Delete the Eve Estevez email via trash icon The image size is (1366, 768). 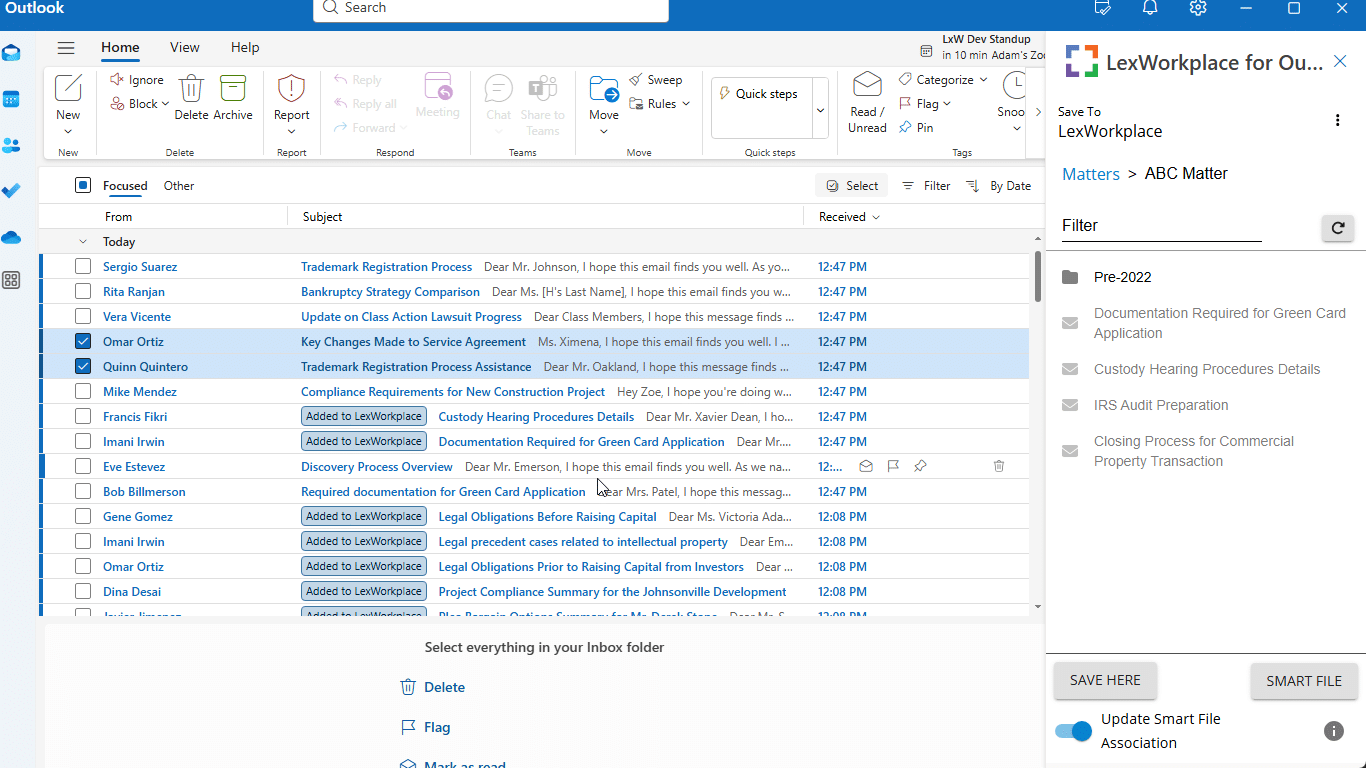tap(998, 466)
